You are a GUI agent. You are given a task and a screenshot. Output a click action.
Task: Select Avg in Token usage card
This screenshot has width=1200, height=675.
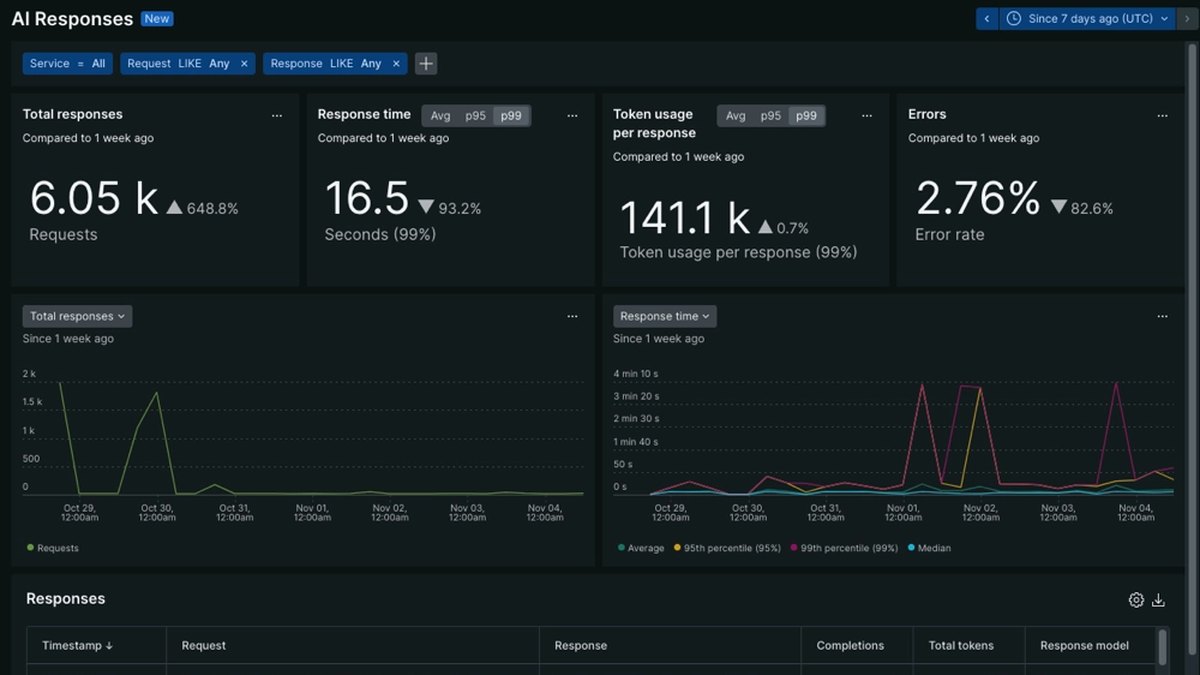tap(735, 115)
